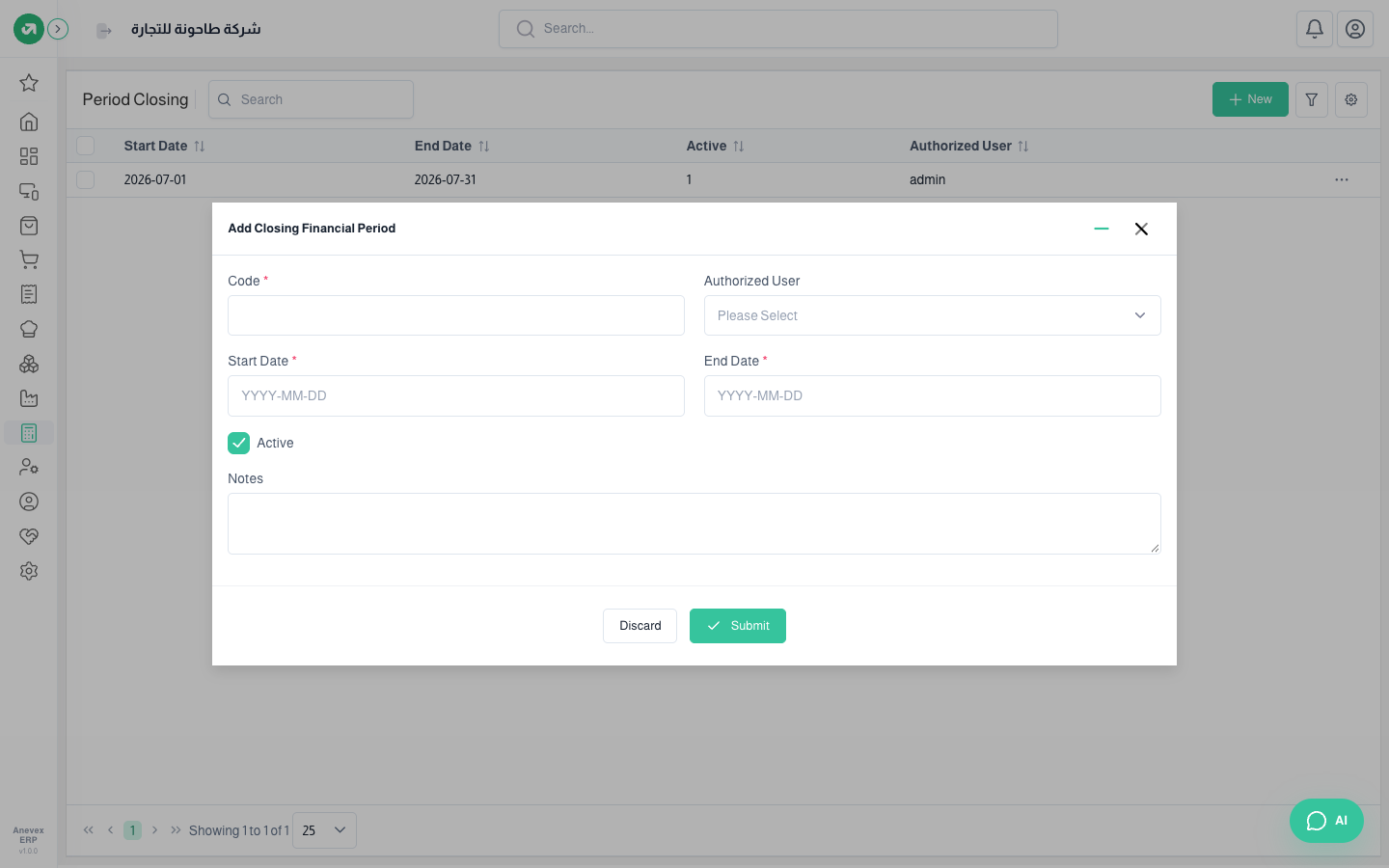Viewport: 1389px width, 868px height.
Task: Open the AI chat assistant
Action: (x=1326, y=821)
